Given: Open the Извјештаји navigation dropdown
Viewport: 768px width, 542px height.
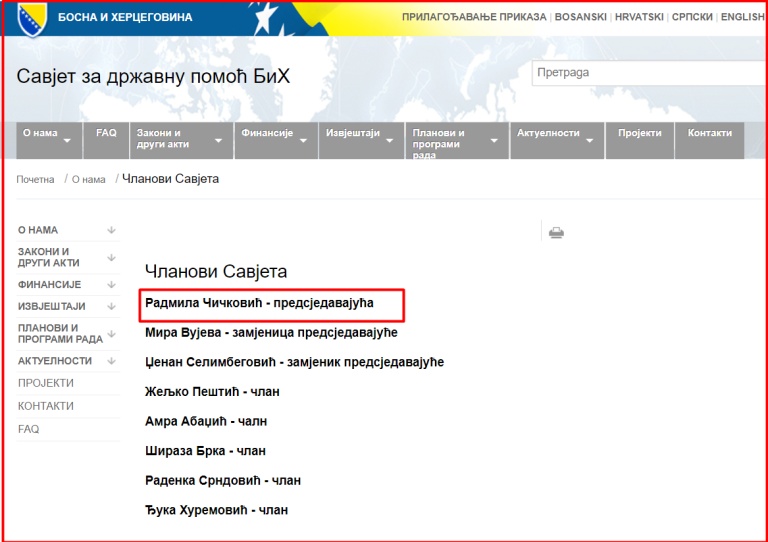Looking at the screenshot, I should tap(360, 140).
